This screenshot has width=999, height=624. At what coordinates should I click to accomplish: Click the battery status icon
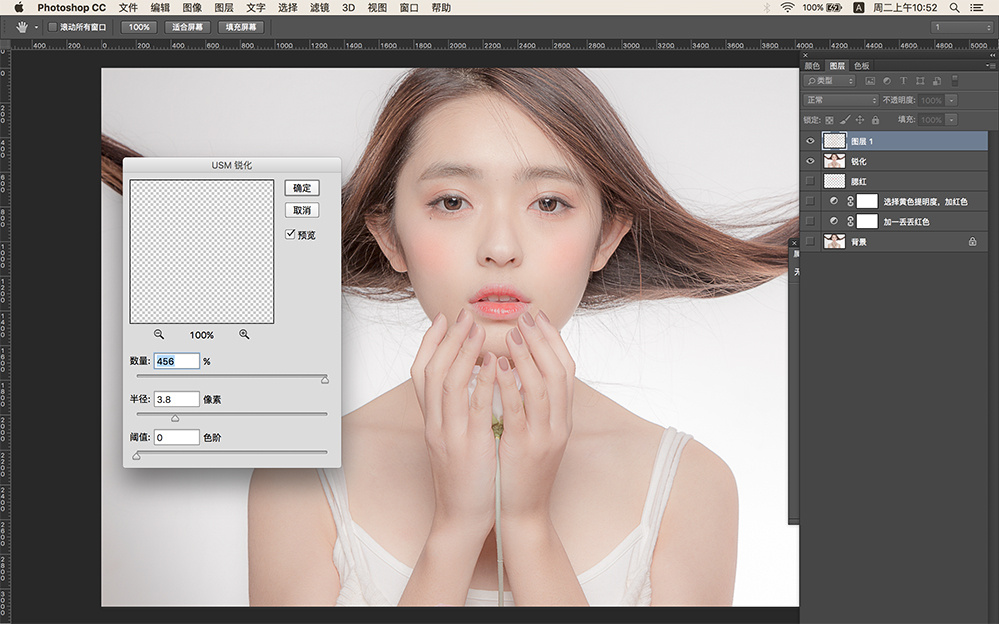point(835,8)
